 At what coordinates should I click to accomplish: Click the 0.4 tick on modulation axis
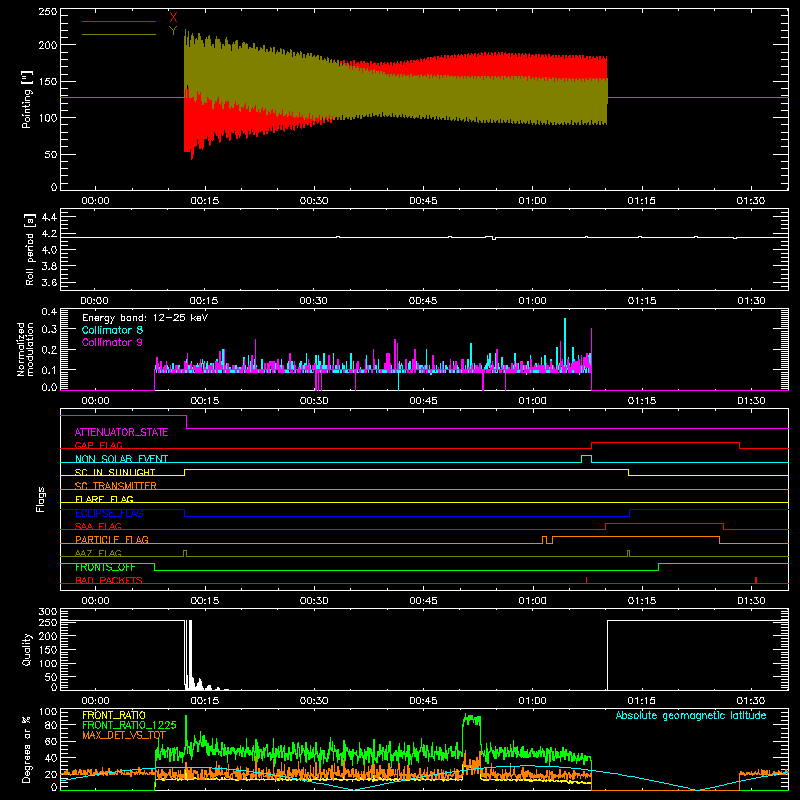[x=49, y=311]
